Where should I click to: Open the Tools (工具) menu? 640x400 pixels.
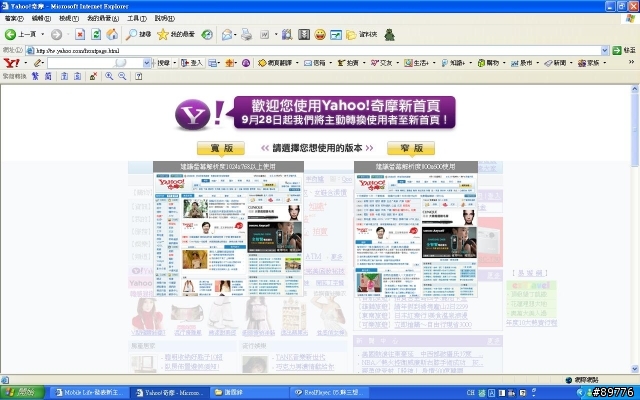point(137,18)
